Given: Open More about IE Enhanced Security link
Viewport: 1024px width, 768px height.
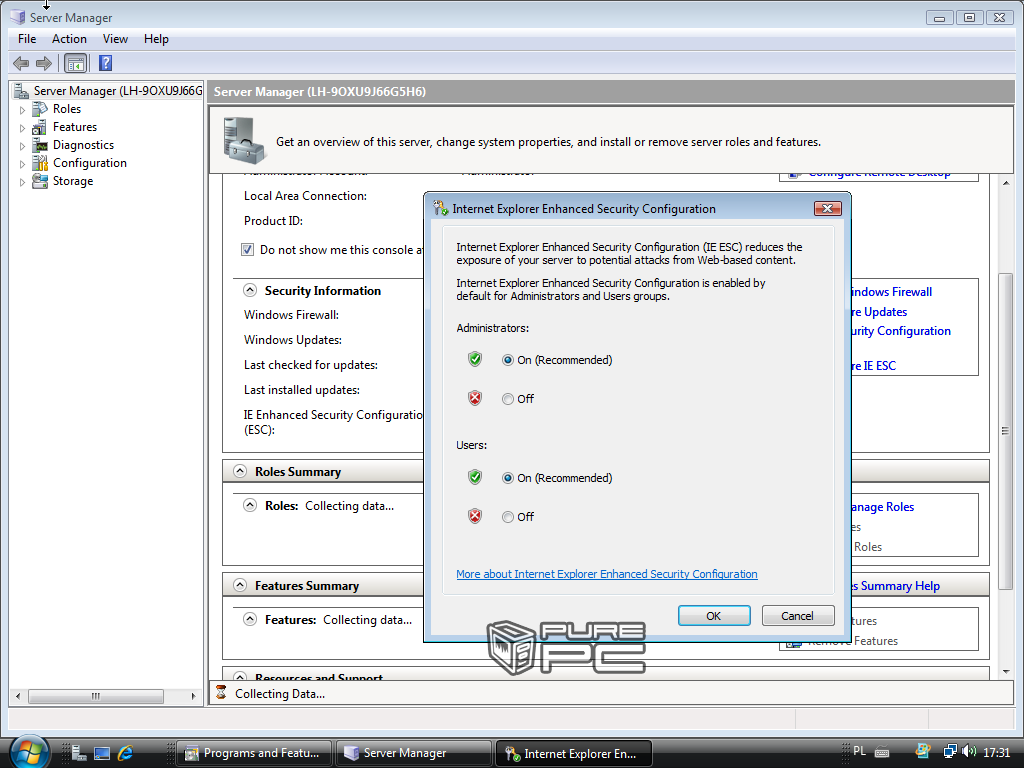Looking at the screenshot, I should (x=607, y=574).
